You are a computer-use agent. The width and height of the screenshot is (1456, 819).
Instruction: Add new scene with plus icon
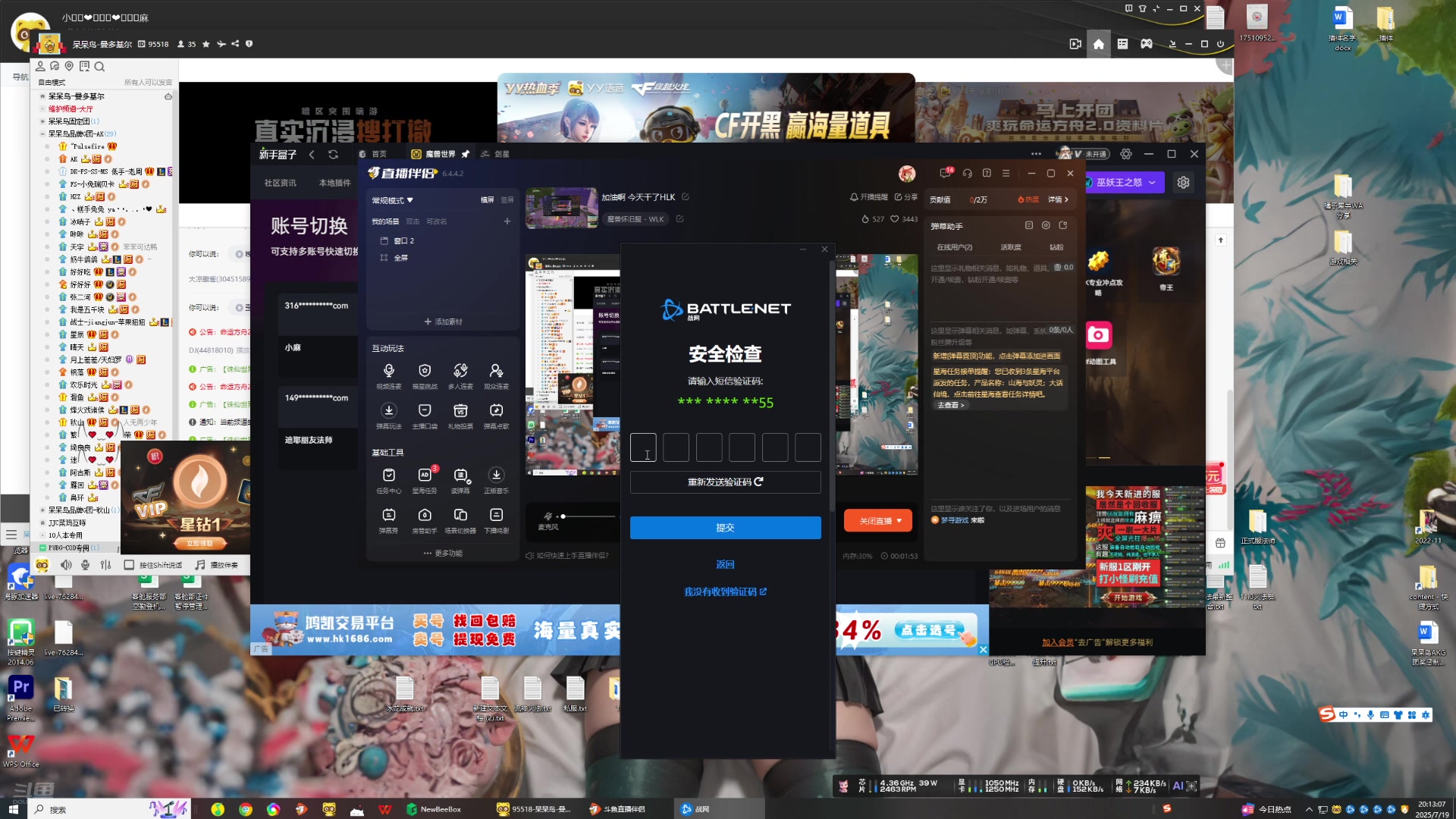pos(507,221)
